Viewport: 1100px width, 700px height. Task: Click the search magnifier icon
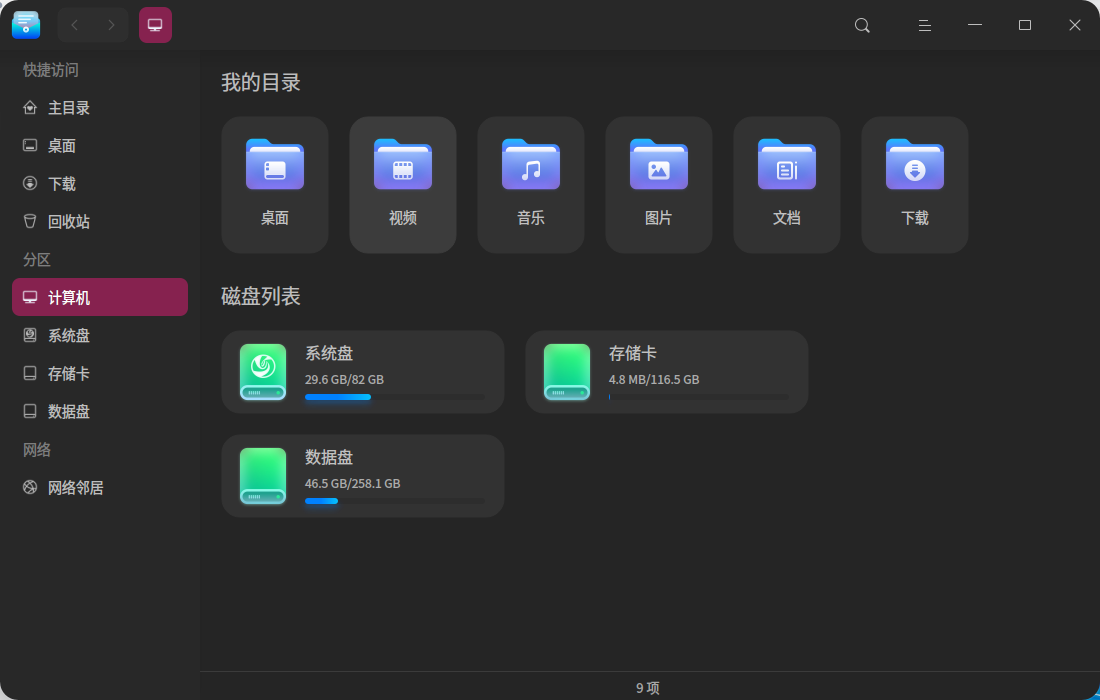coord(862,25)
